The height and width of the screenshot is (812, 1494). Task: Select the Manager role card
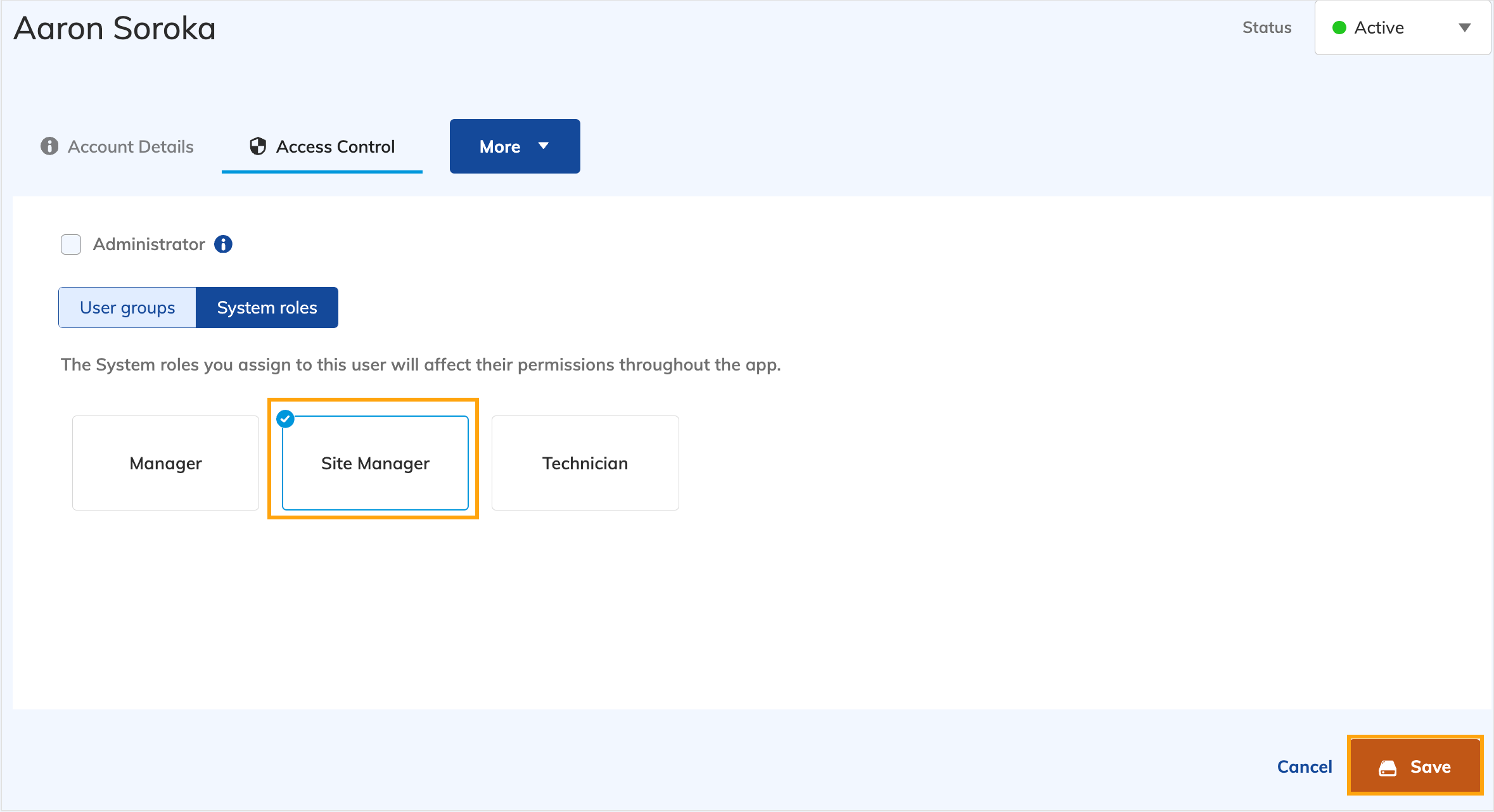click(x=165, y=463)
